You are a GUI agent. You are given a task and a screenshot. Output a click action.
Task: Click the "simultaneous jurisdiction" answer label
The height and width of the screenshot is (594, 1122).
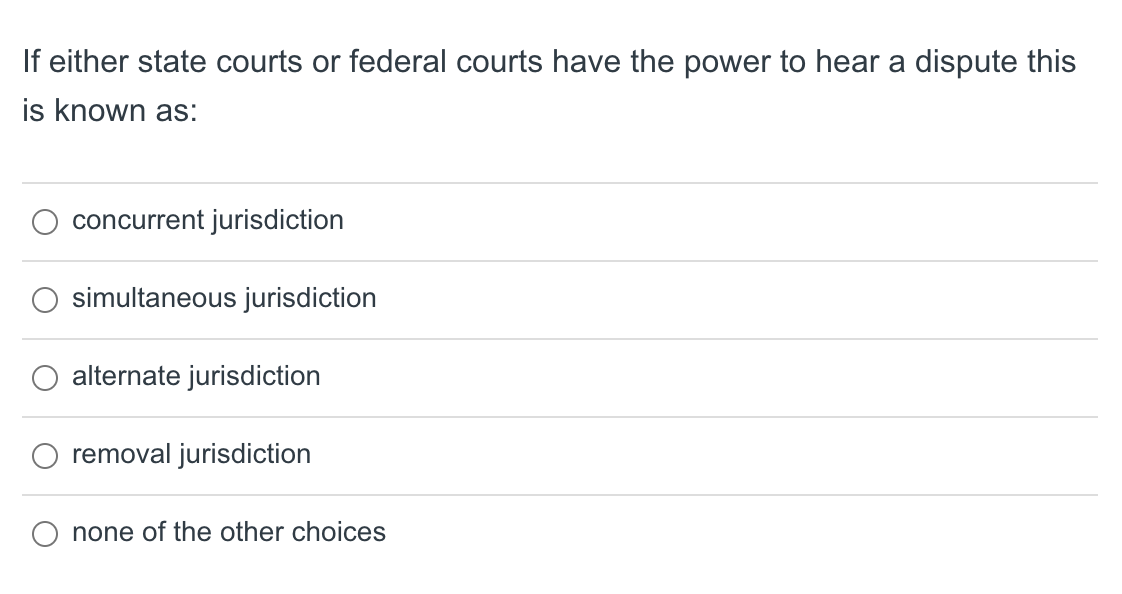(x=224, y=298)
